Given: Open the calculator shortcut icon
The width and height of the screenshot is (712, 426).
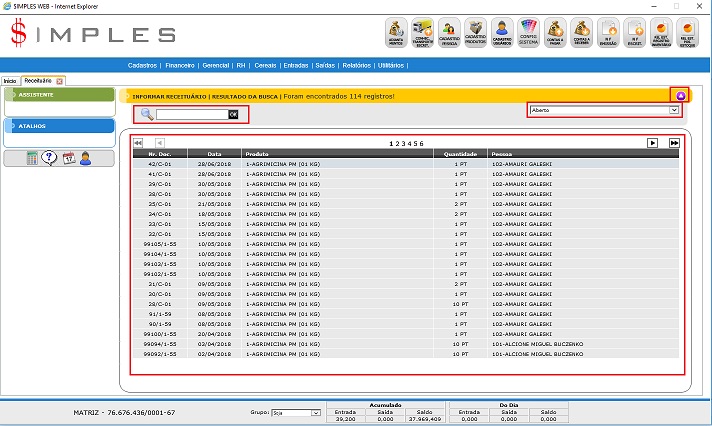Looking at the screenshot, I should pyautogui.click(x=32, y=158).
